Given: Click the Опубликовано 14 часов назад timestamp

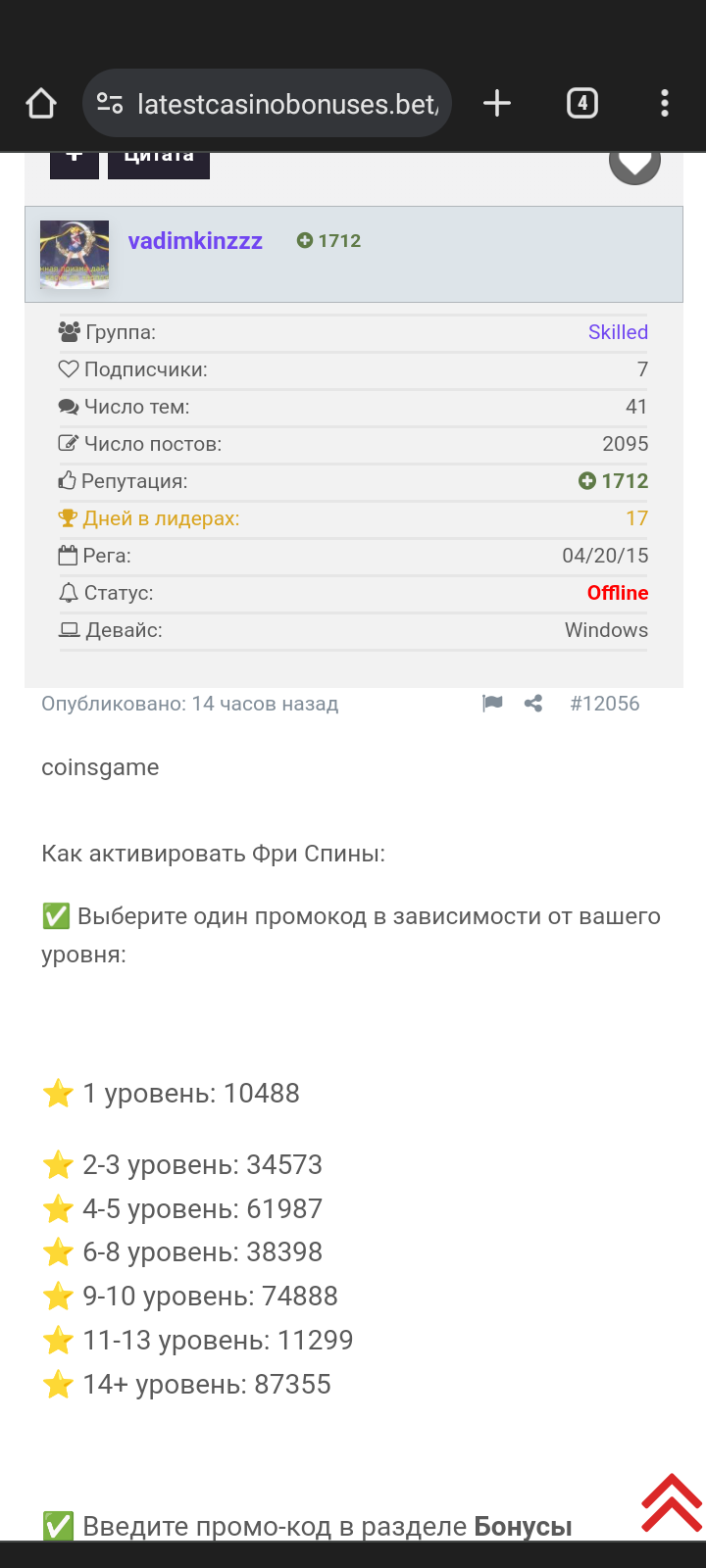Looking at the screenshot, I should (x=189, y=704).
